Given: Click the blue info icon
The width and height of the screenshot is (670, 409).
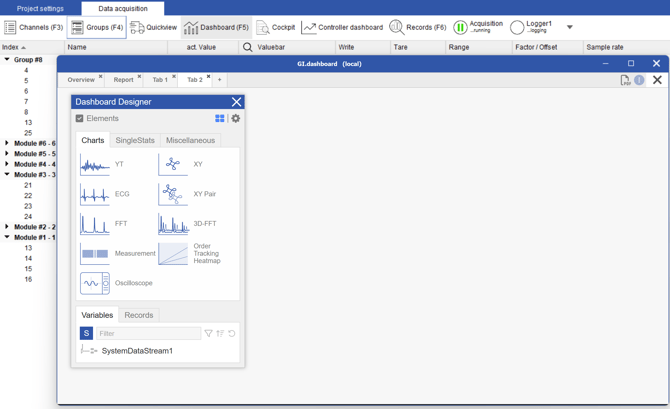Looking at the screenshot, I should pos(639,80).
